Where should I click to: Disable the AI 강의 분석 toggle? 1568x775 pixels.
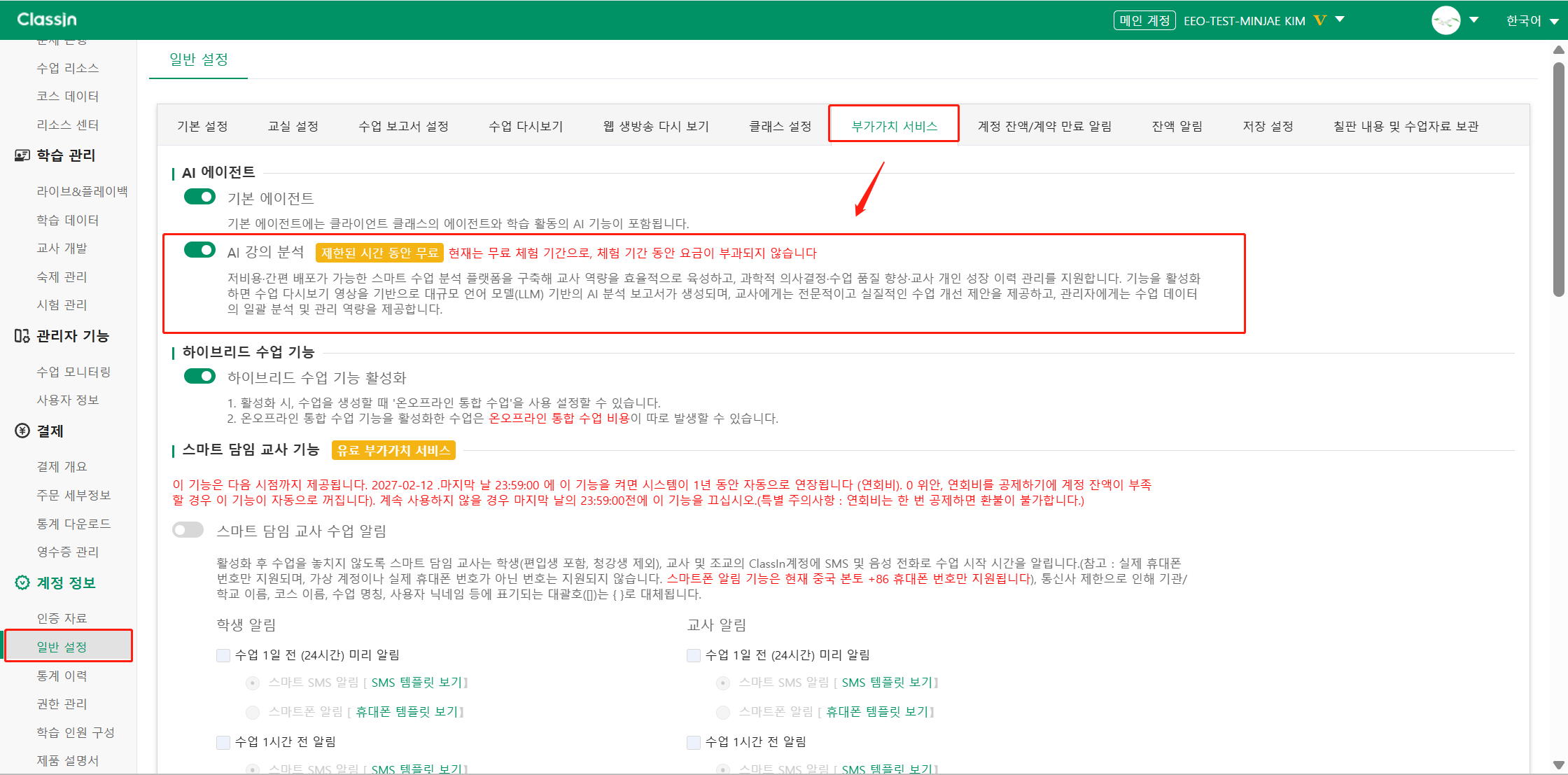coord(199,250)
